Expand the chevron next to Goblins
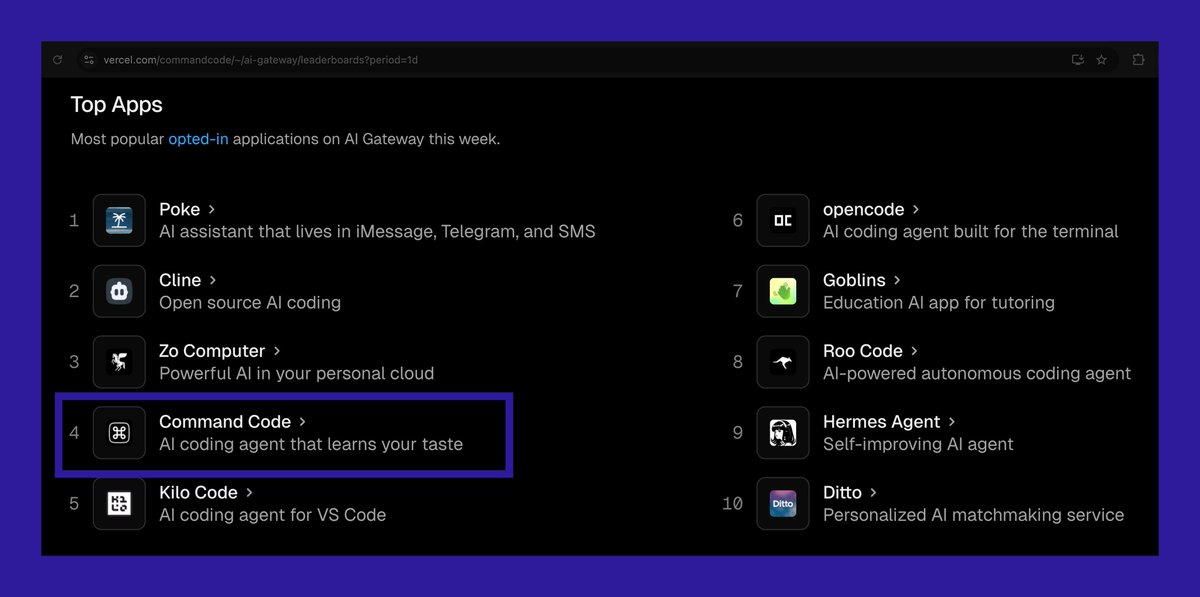The image size is (1200, 597). 897,281
